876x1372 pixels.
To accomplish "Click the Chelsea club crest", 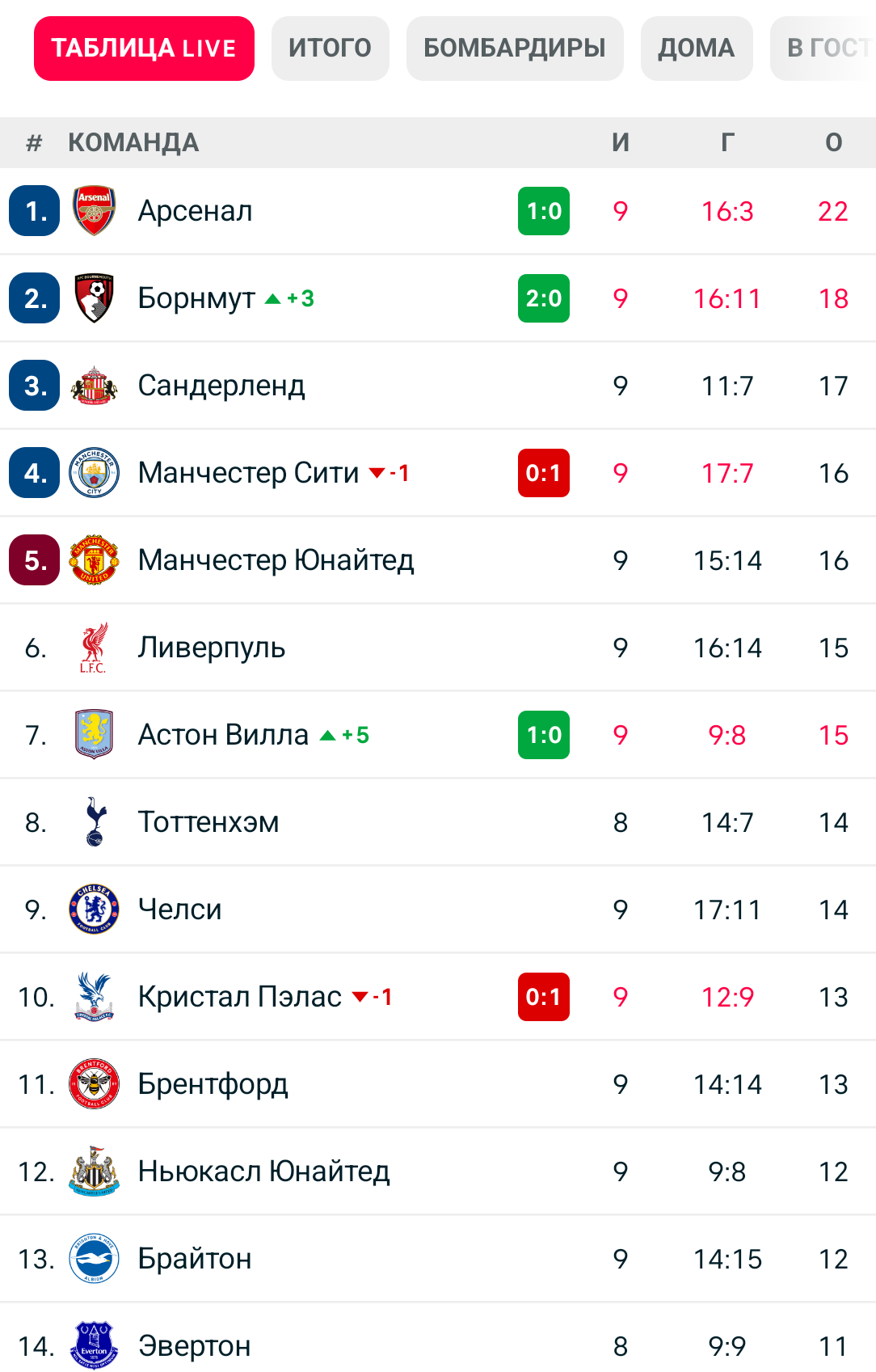I will (x=95, y=910).
